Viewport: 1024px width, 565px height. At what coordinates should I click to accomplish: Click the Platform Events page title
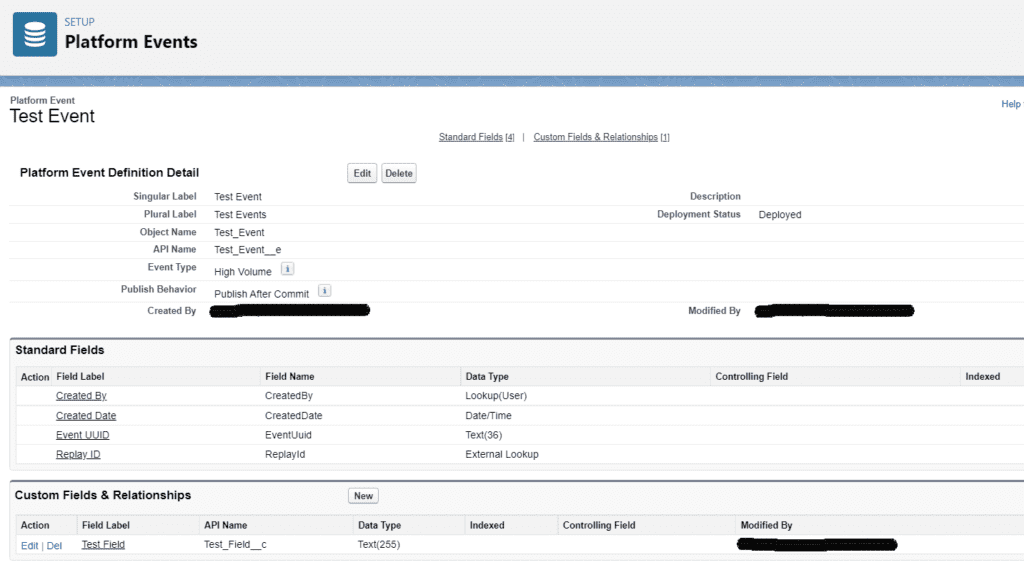131,42
